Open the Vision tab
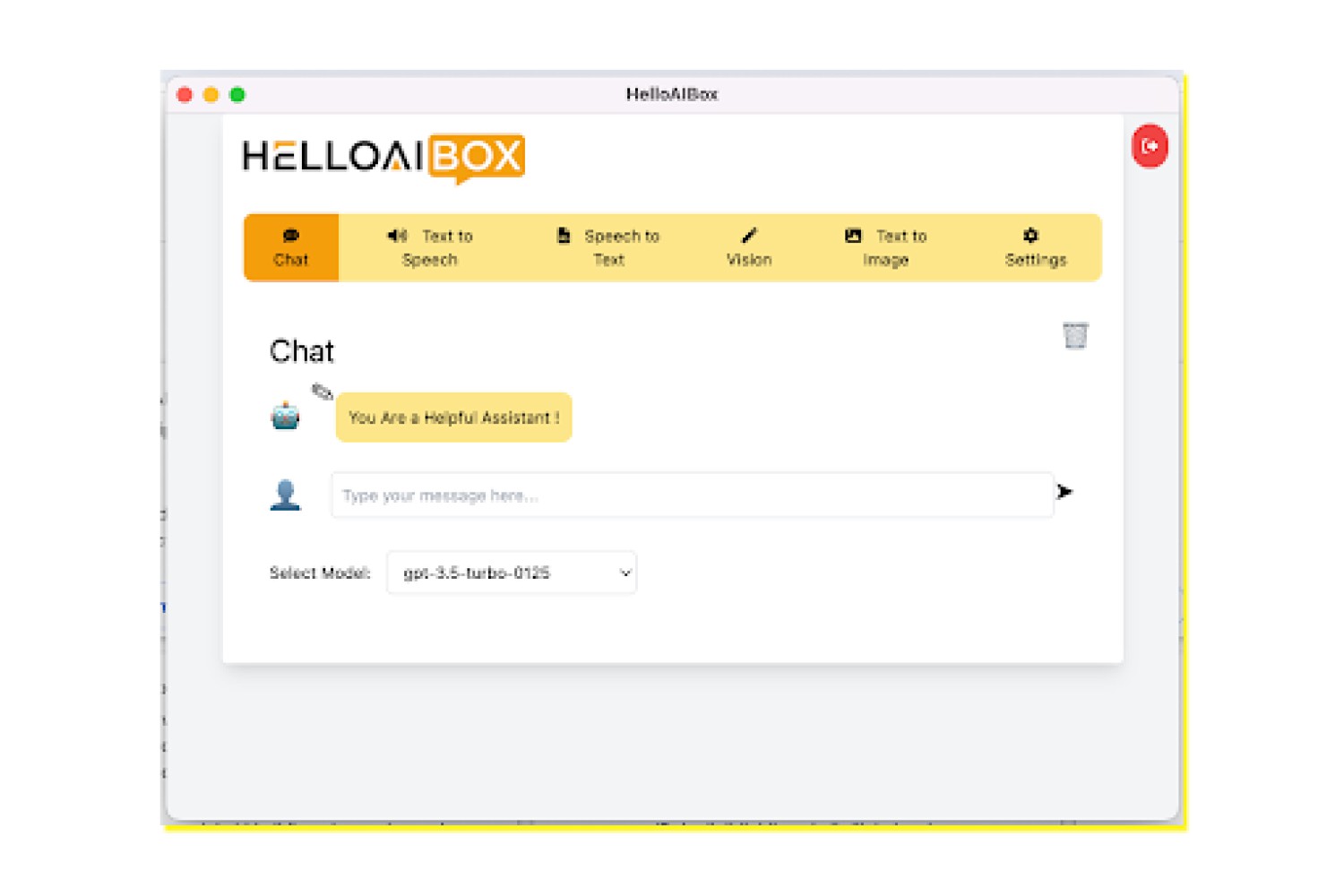The image size is (1344, 896). tap(749, 247)
